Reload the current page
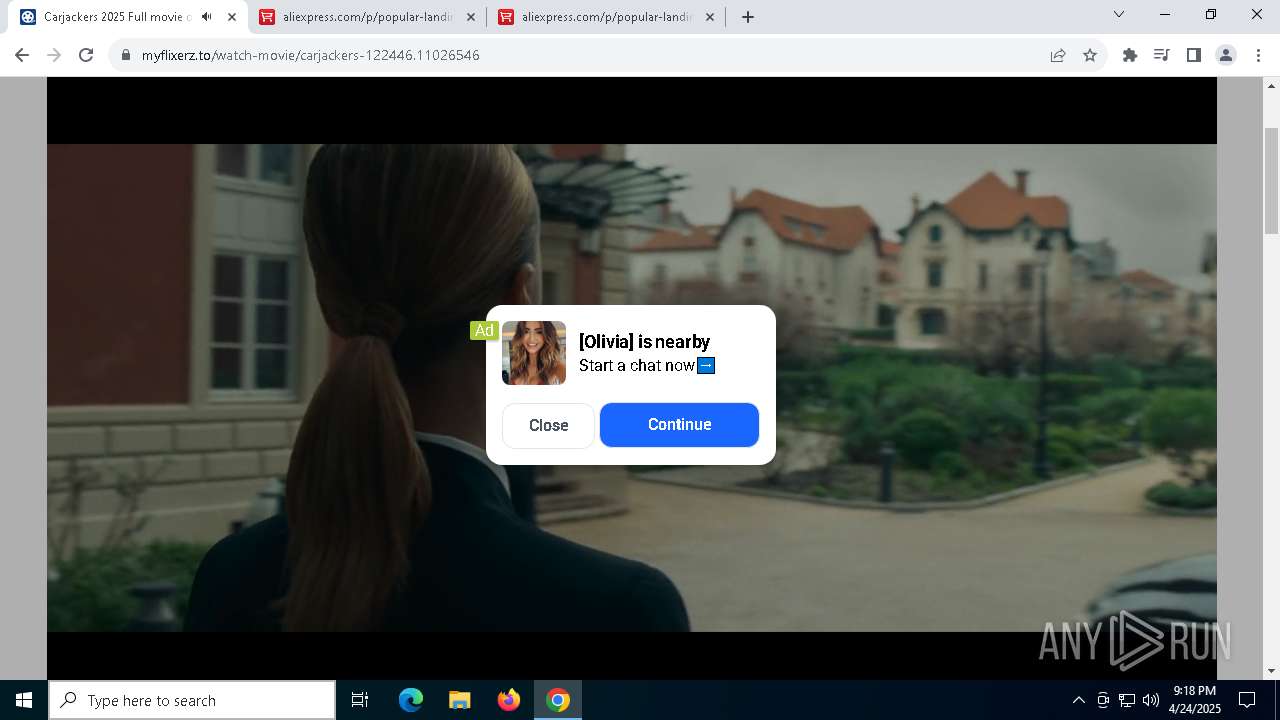Viewport: 1280px width, 720px height. (x=86, y=55)
